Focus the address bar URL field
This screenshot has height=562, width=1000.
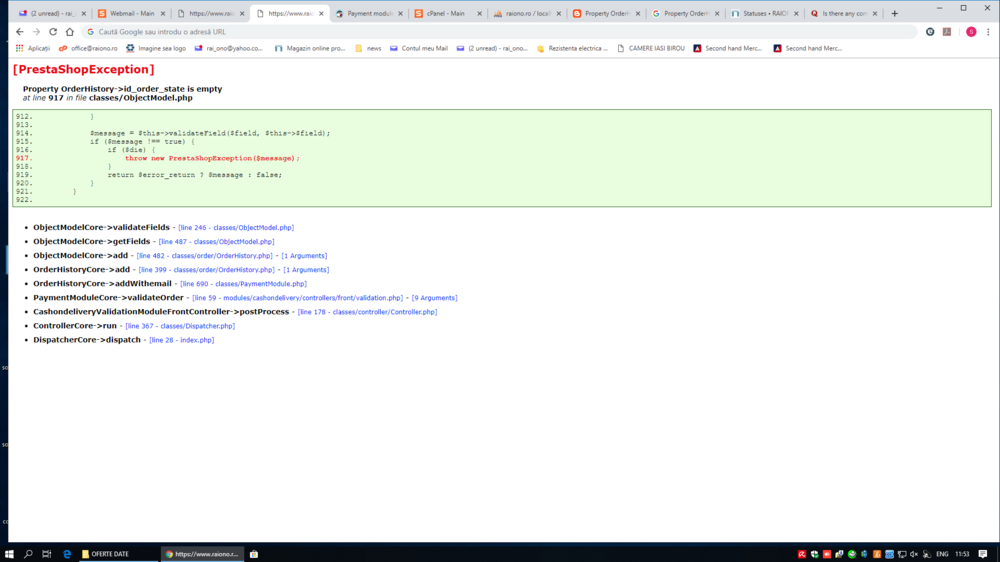coord(497,32)
